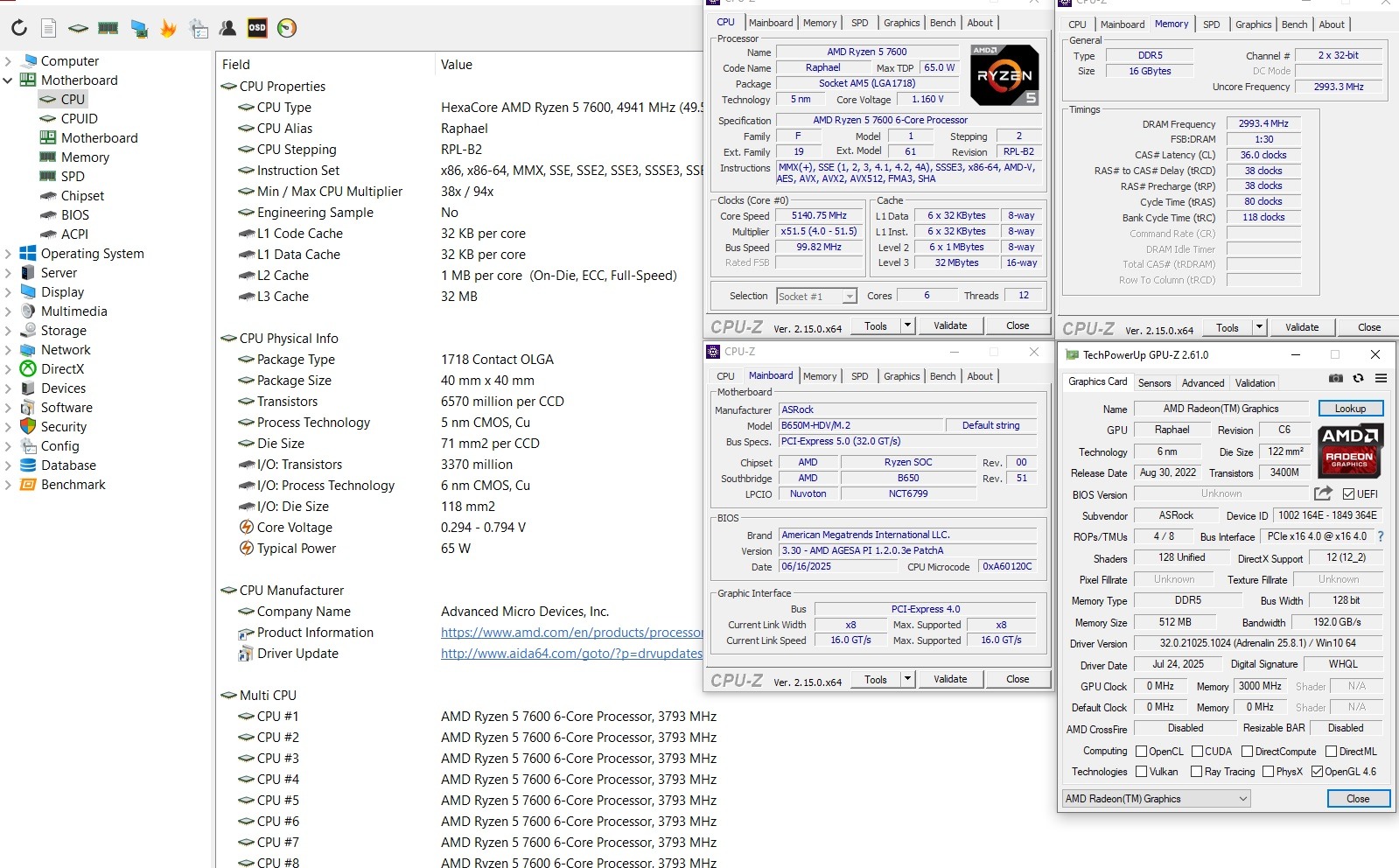1399x868 pixels.
Task: Open the benchmark gauge icon in toolbar
Action: pos(287,28)
